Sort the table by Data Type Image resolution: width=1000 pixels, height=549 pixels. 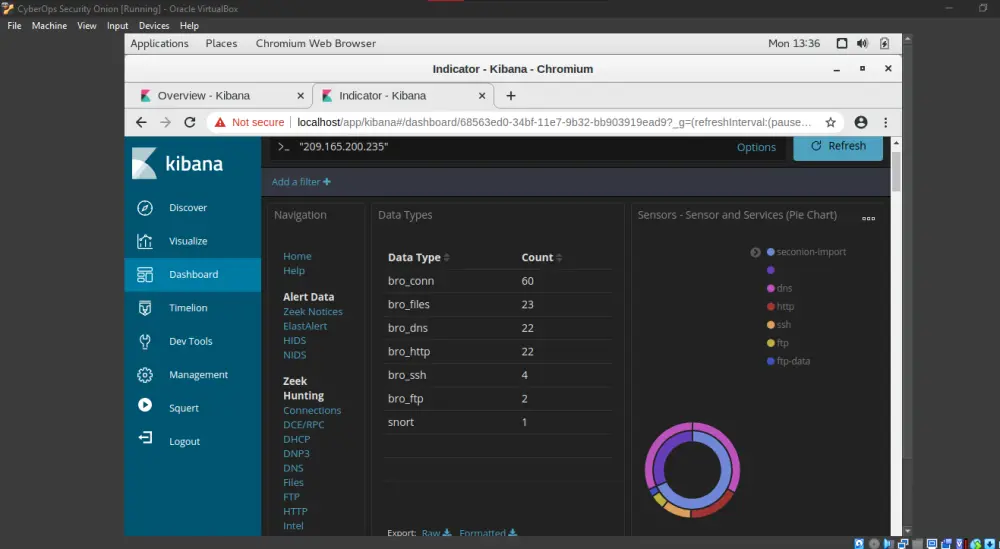tap(419, 258)
